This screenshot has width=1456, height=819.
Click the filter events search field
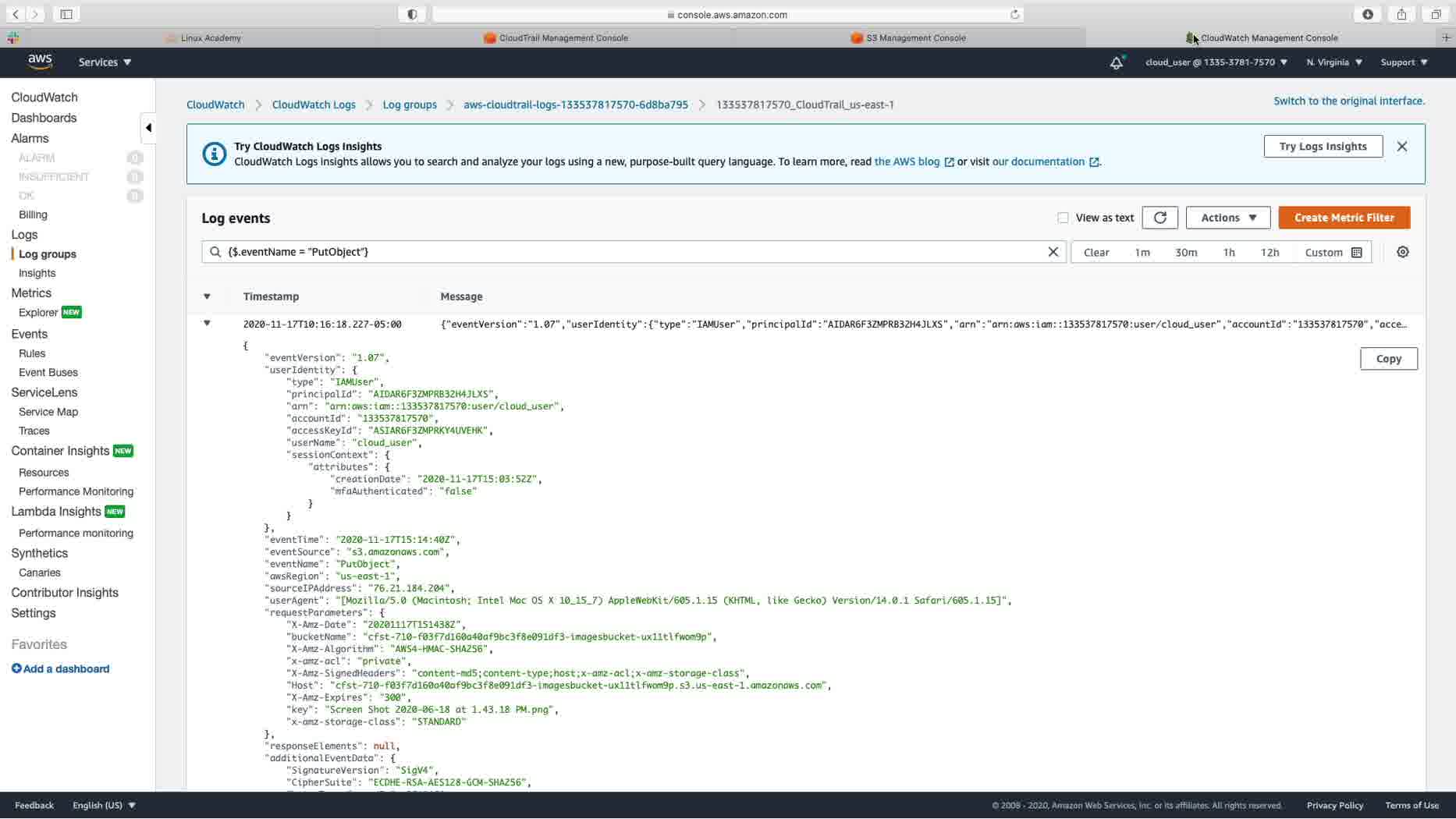(634, 252)
